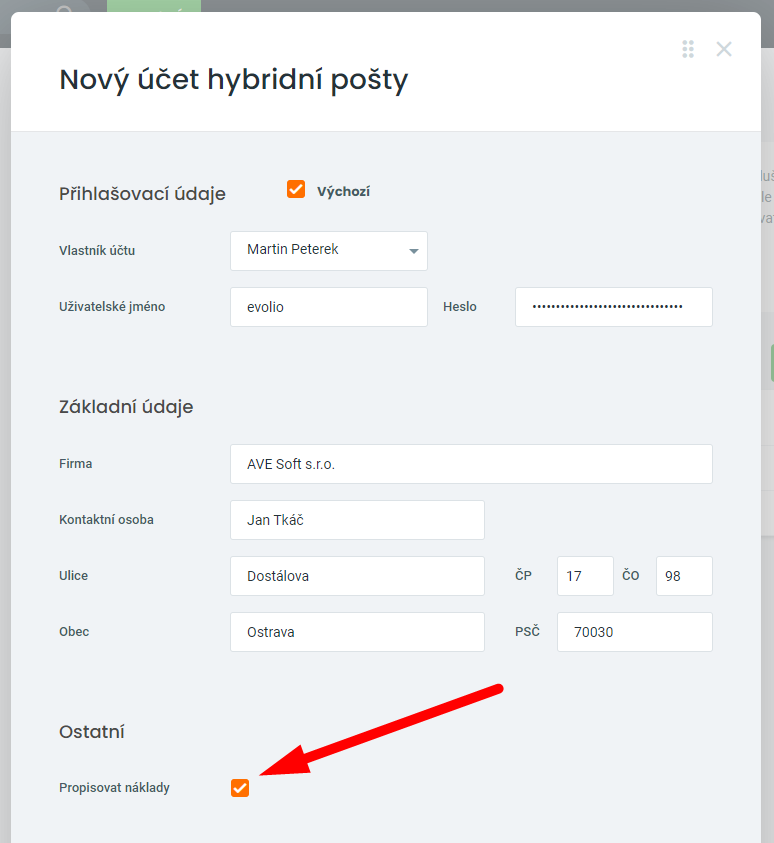Click the Ulice street input field

click(357, 576)
